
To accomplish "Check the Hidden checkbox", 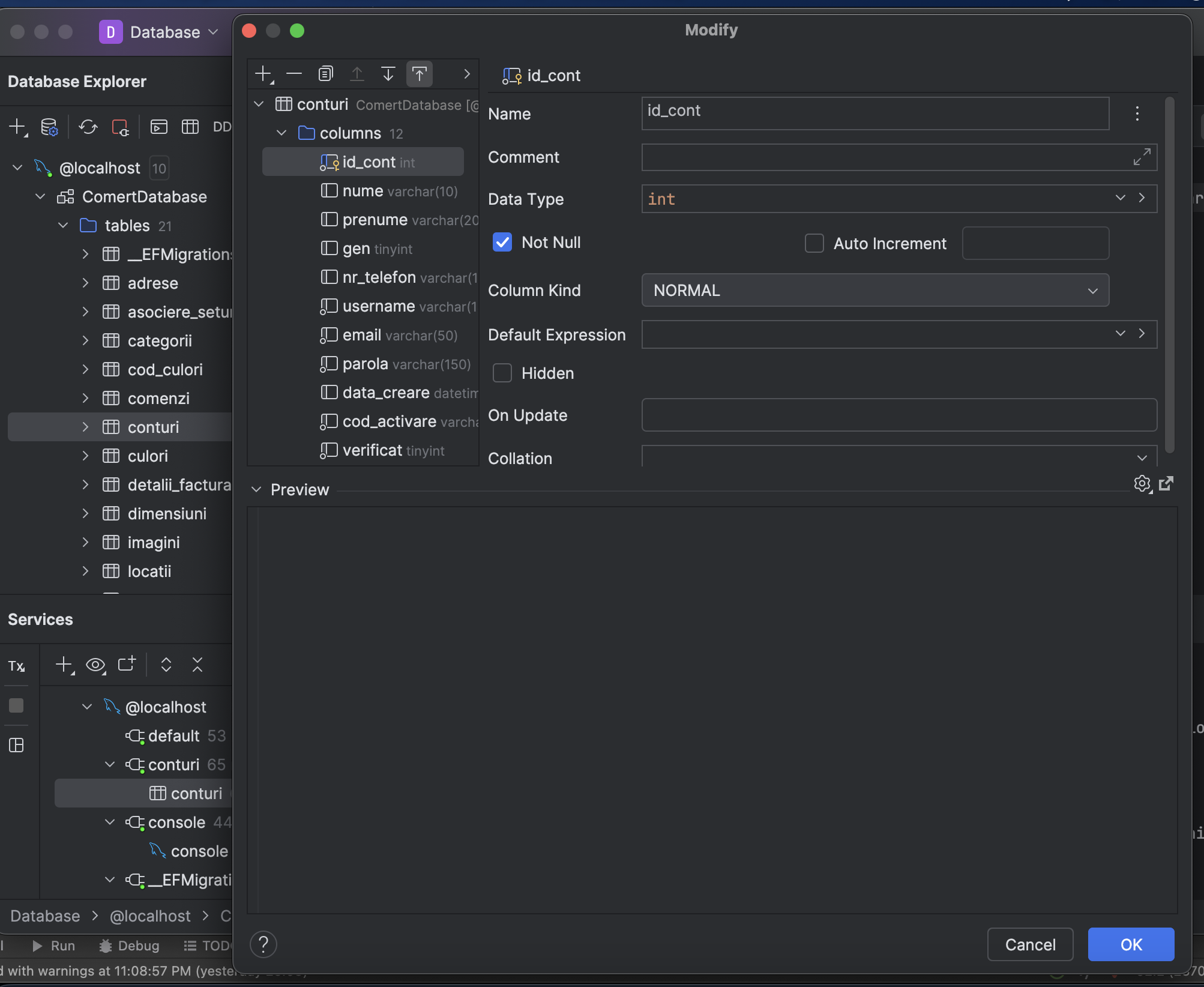I will coord(502,373).
